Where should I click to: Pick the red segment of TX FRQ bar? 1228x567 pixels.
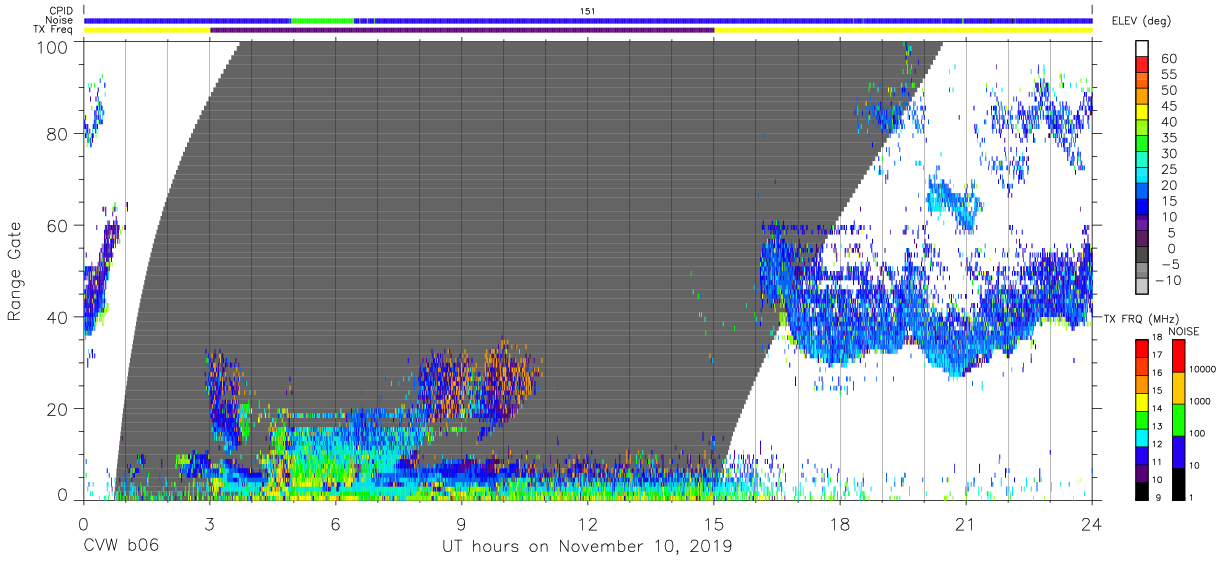(1143, 349)
